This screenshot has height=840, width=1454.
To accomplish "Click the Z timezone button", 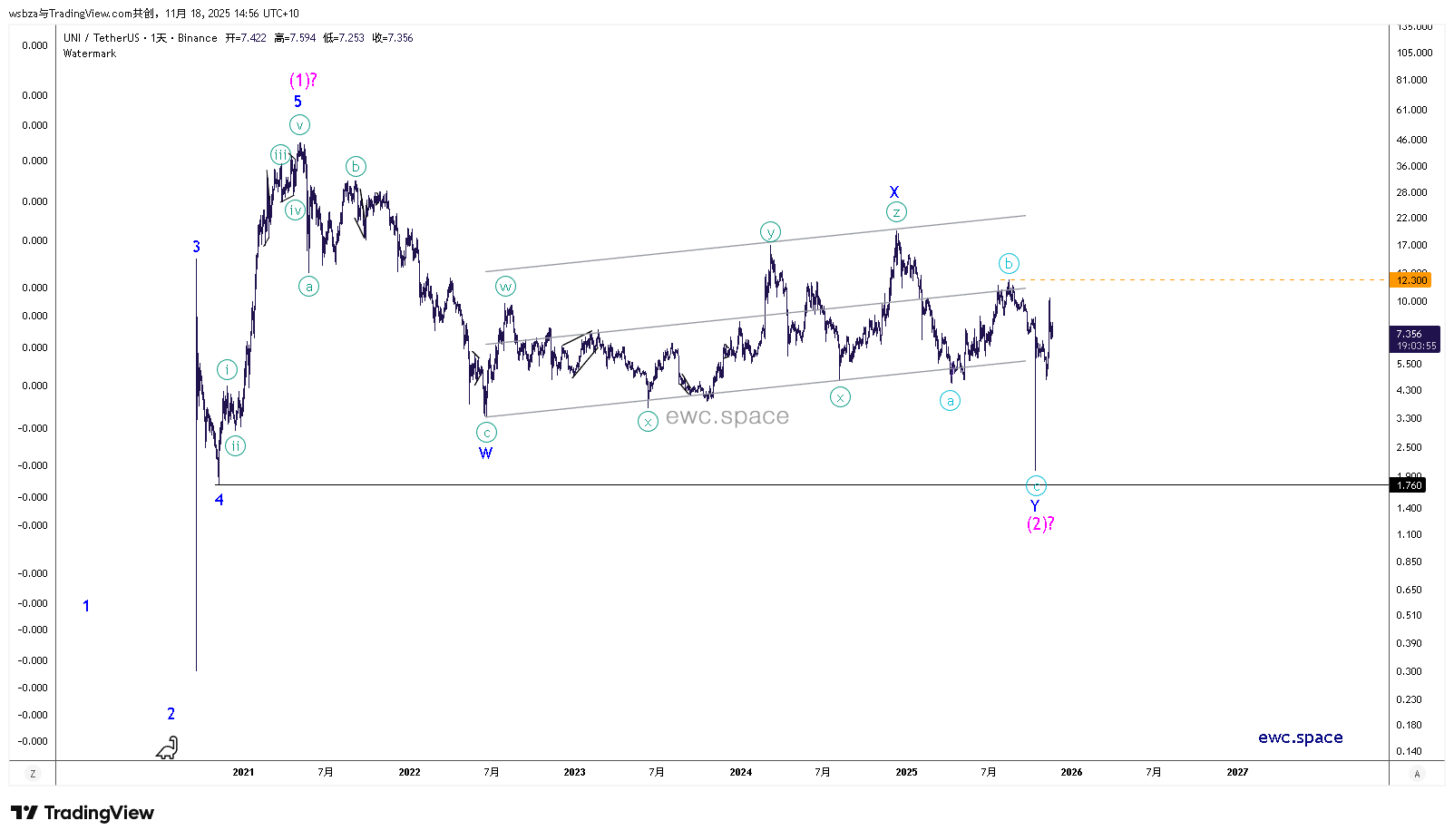I will [x=33, y=774].
